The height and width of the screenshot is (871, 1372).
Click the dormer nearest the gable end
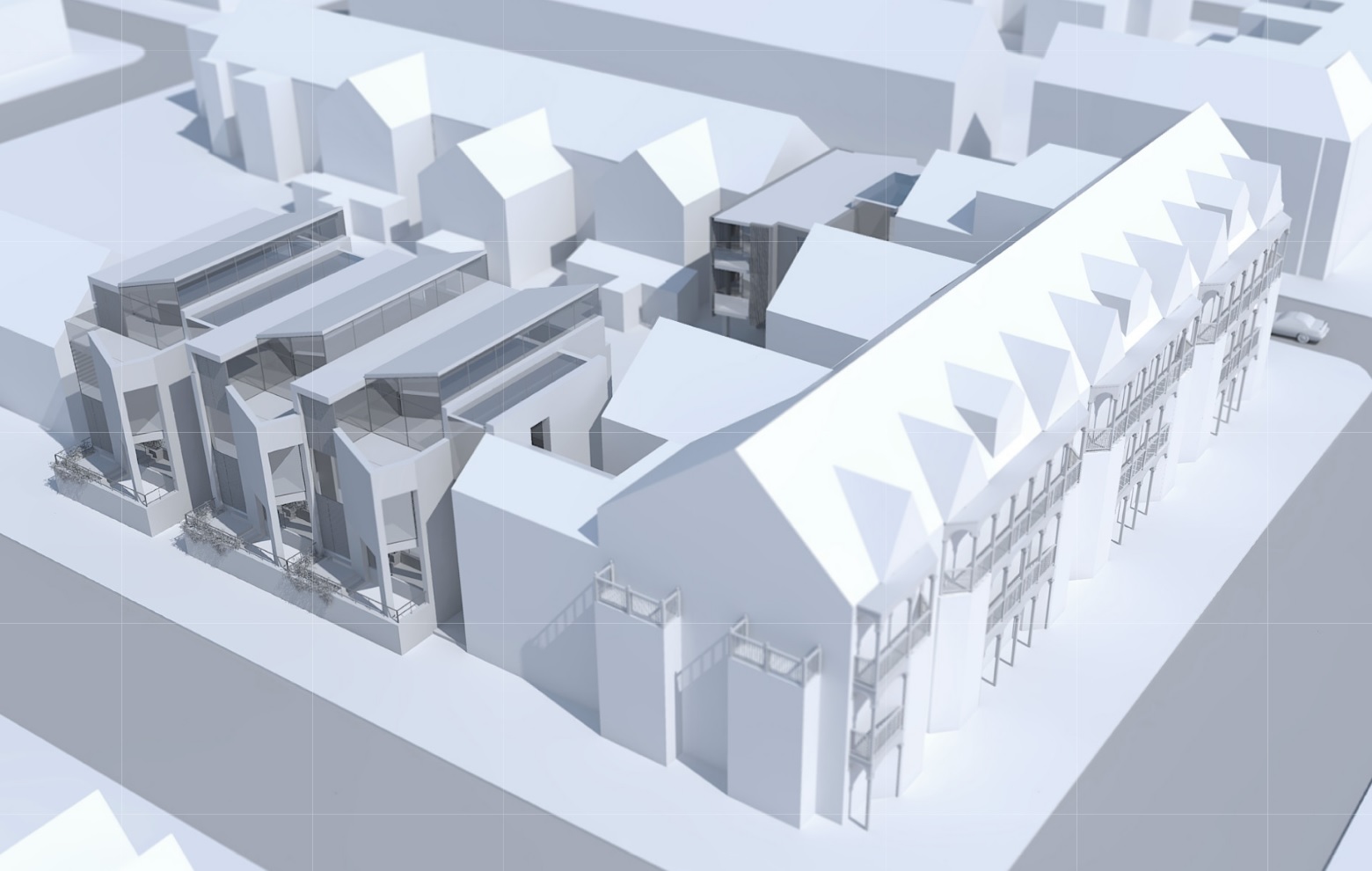coord(865,501)
